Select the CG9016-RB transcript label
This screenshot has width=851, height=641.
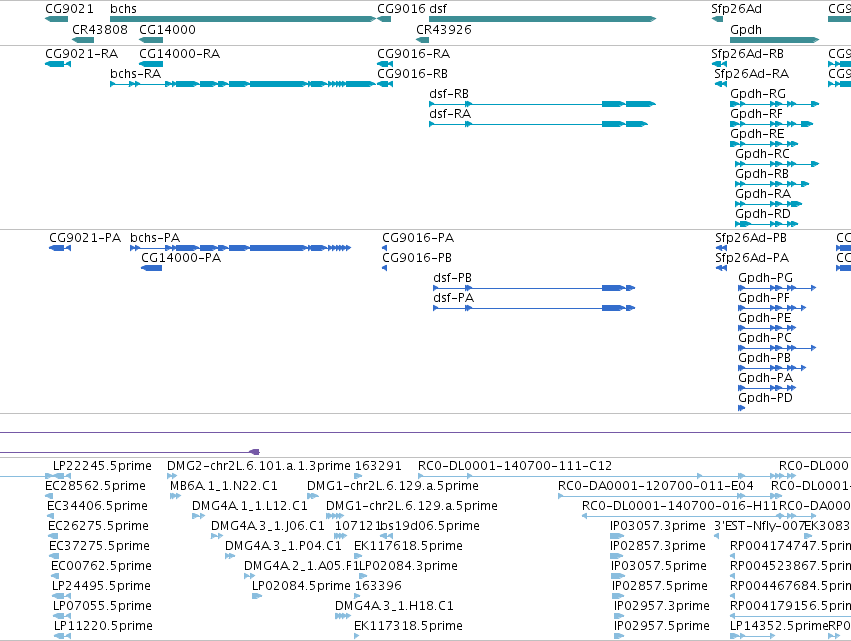click(x=412, y=74)
